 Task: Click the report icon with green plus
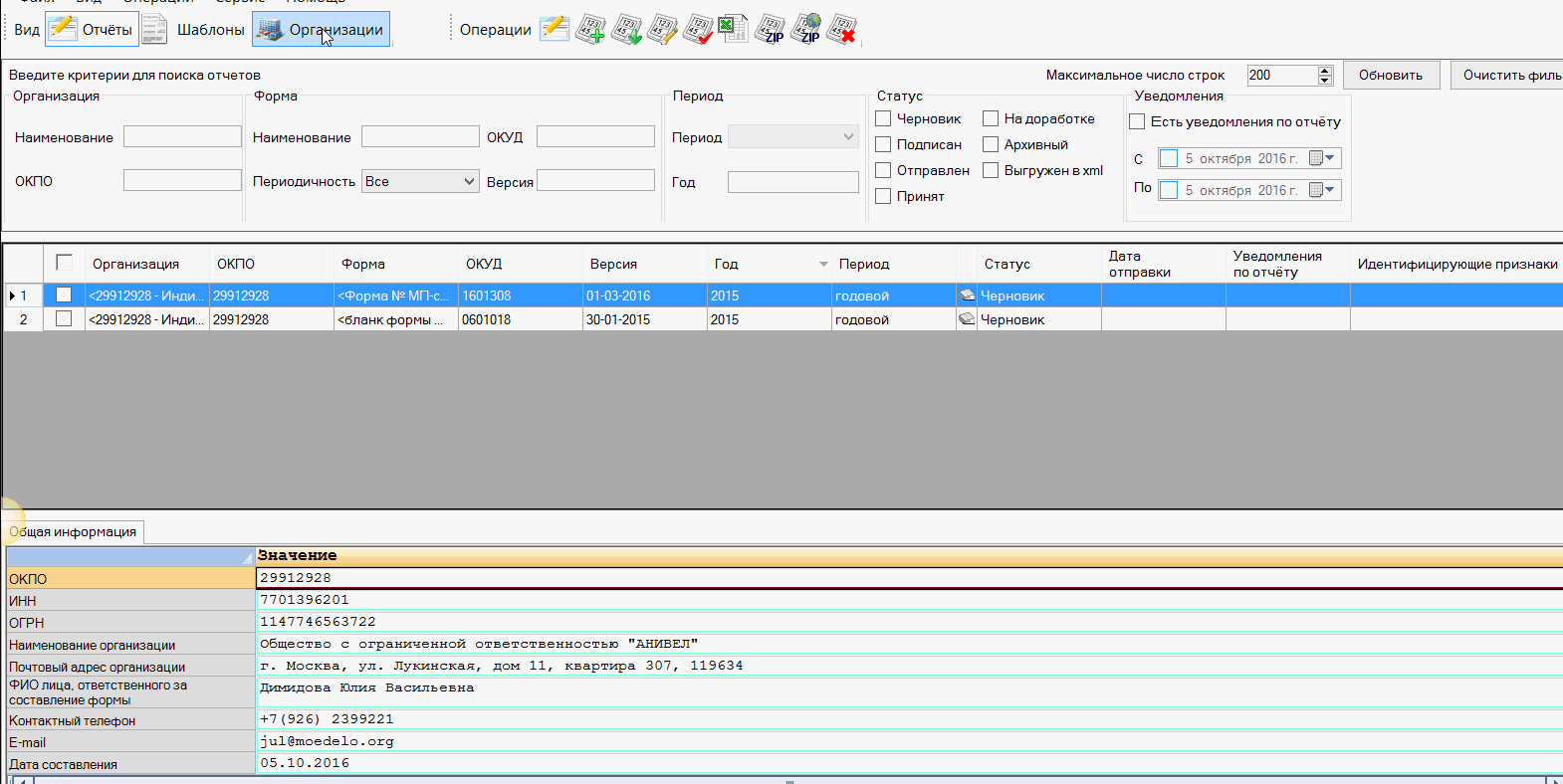(x=590, y=30)
